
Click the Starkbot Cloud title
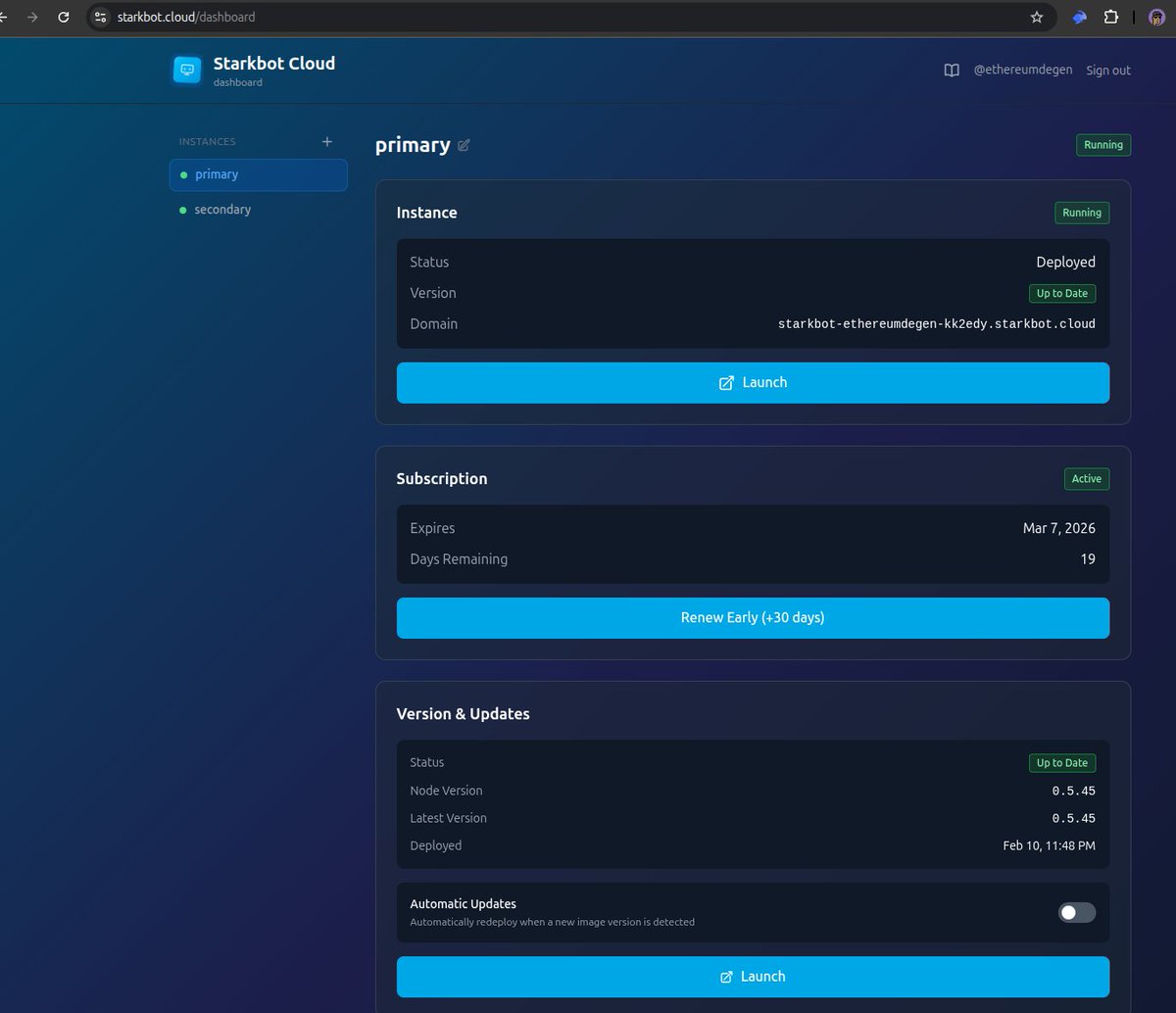point(274,64)
